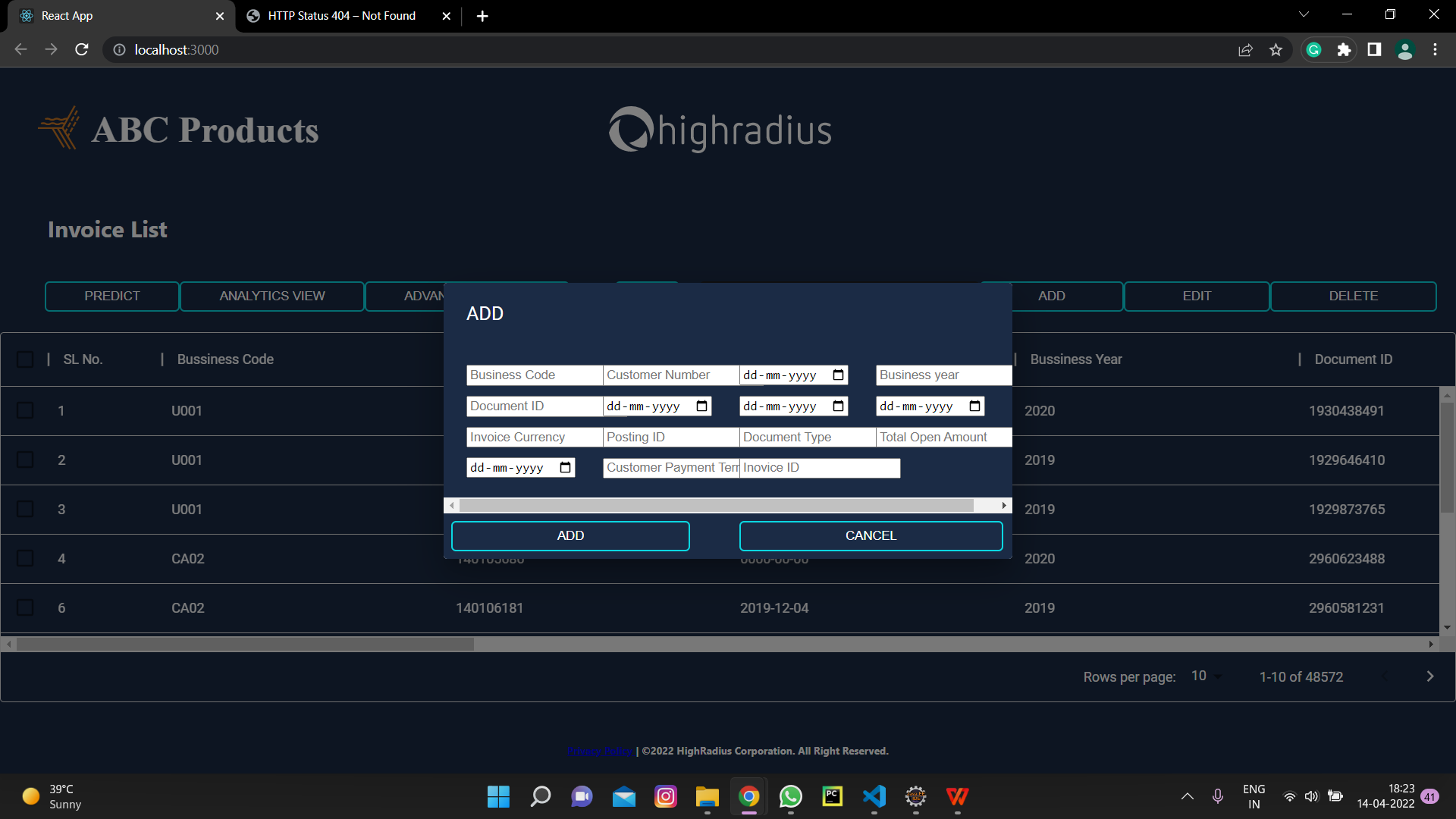Screen dimensions: 1456x819
Task: Check the checkbox for invoice row 1
Action: [25, 410]
